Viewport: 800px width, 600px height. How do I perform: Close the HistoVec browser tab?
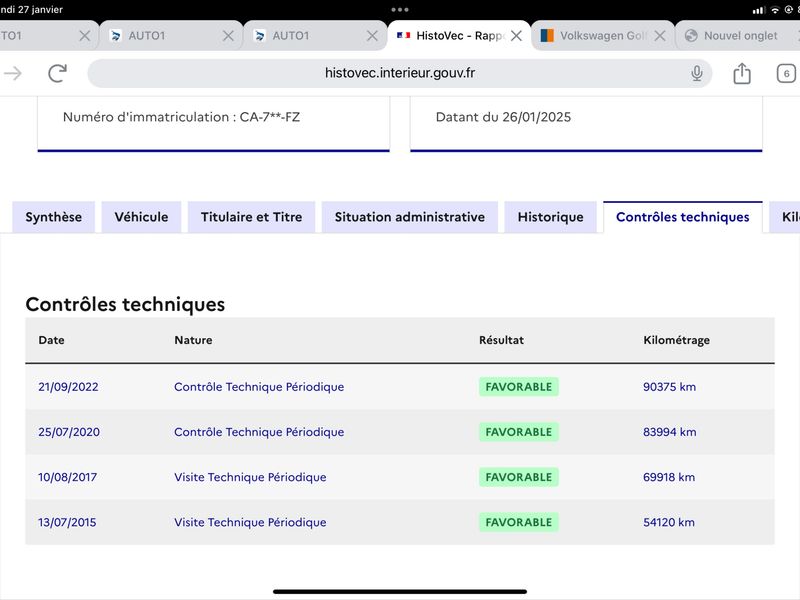516,36
